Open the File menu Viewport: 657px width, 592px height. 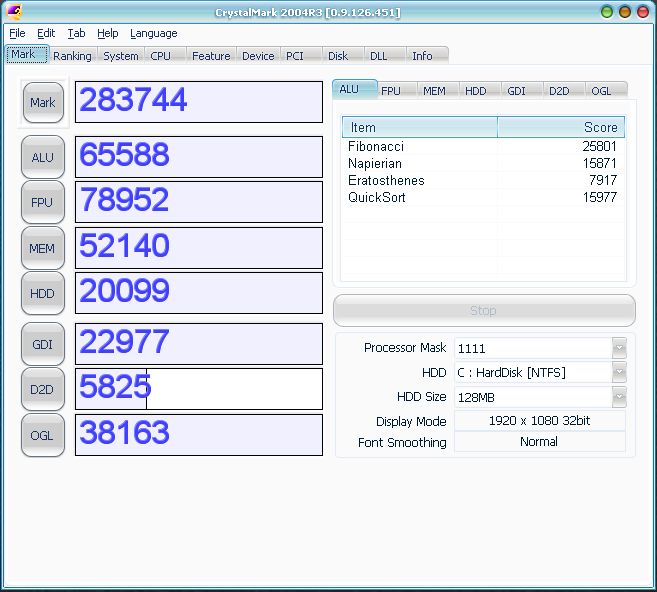pyautogui.click(x=17, y=33)
